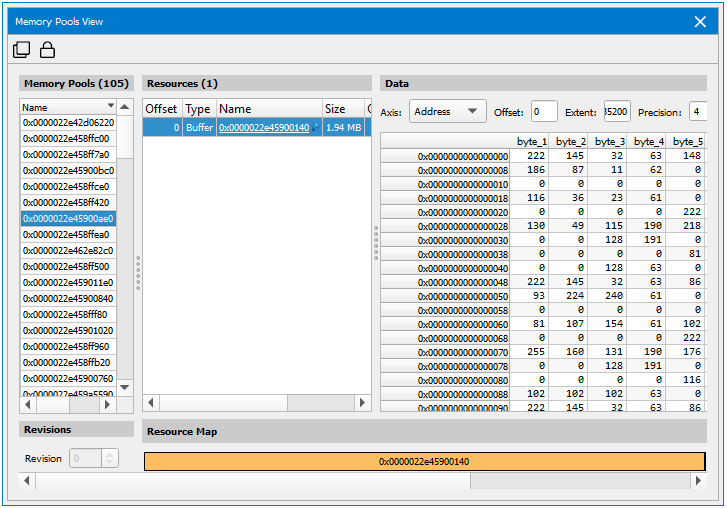Click the orange resource map bar
The height and width of the screenshot is (508, 727).
click(x=424, y=461)
